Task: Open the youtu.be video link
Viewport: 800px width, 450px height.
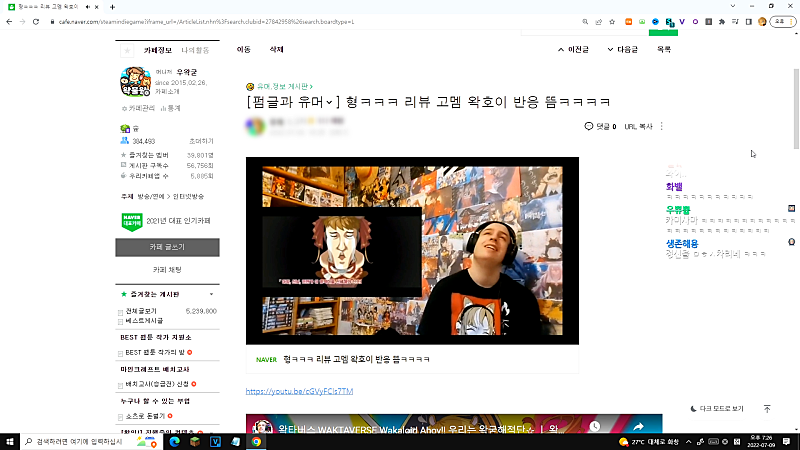Action: (299, 391)
